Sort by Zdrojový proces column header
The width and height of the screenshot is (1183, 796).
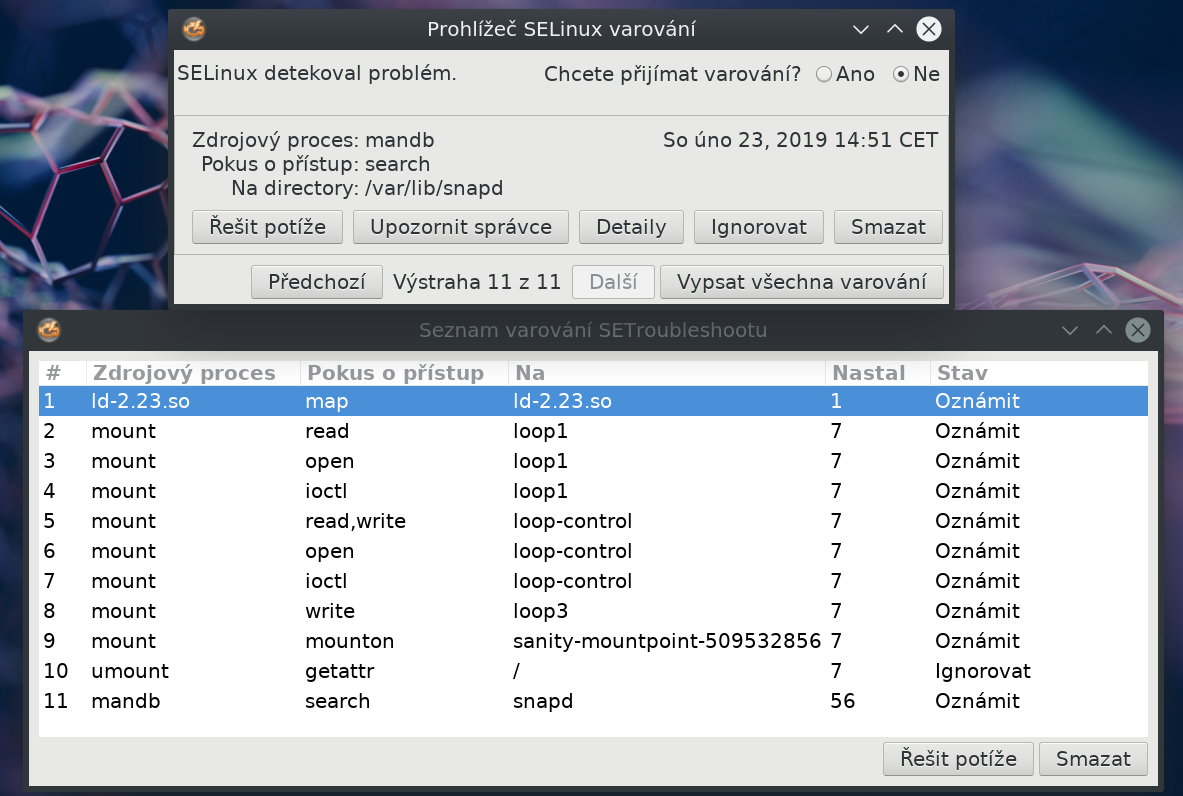point(193,373)
